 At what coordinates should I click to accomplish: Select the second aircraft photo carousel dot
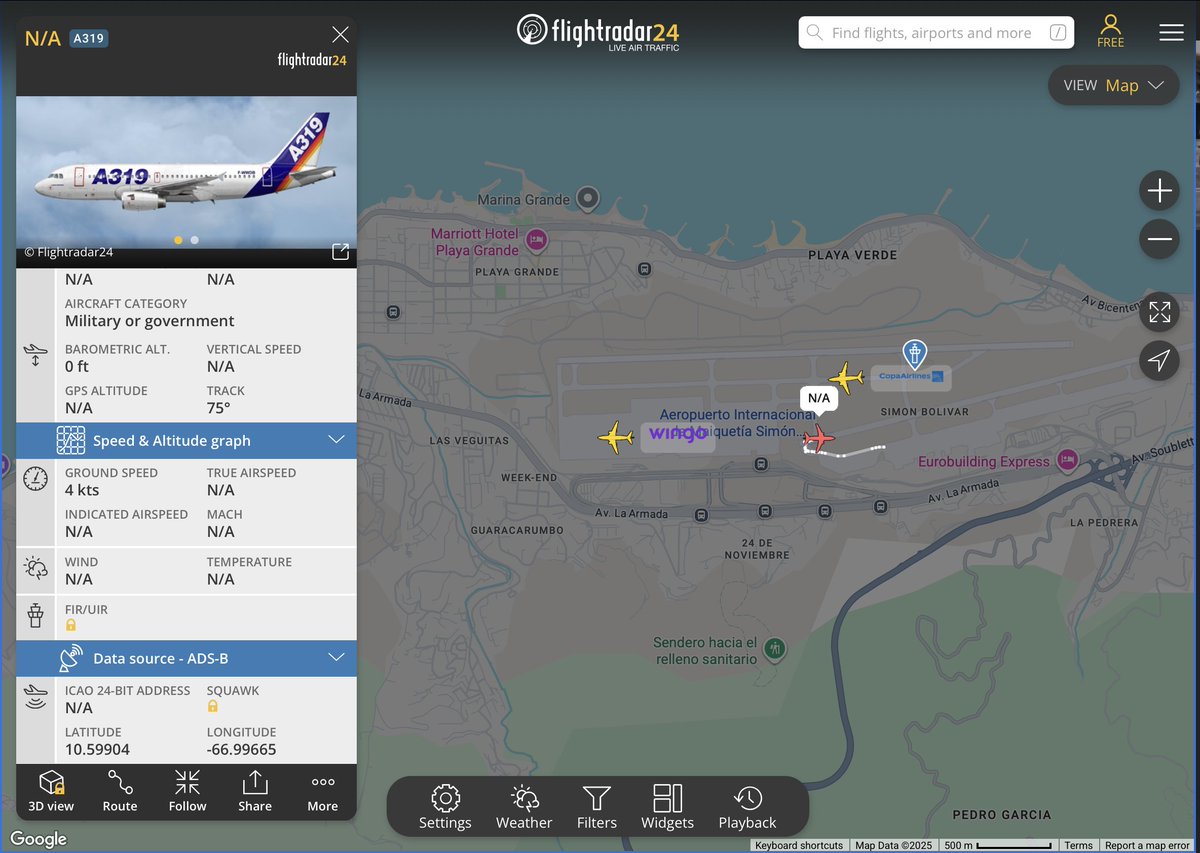(x=194, y=240)
